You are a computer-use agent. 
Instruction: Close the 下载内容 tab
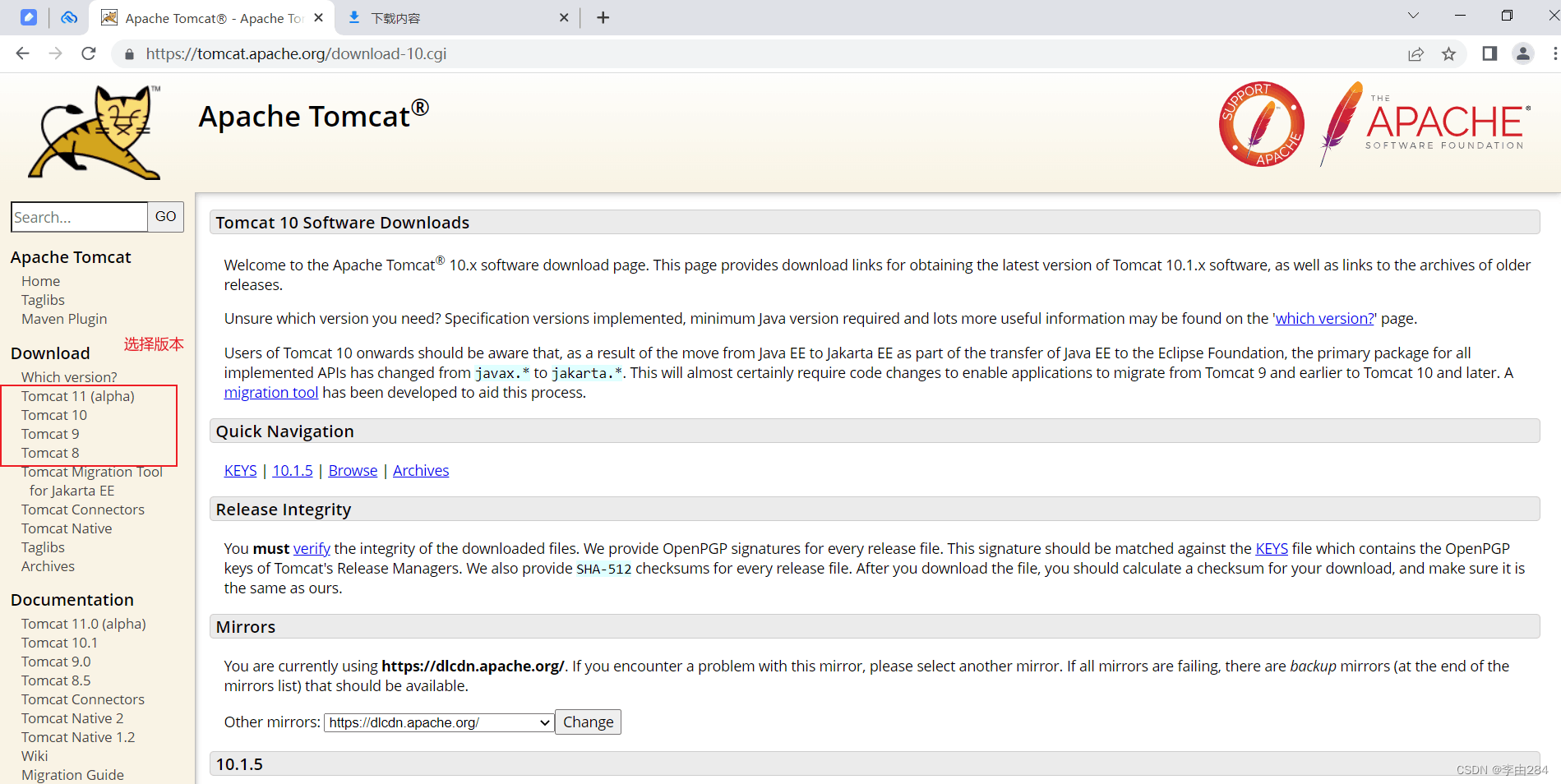click(564, 17)
